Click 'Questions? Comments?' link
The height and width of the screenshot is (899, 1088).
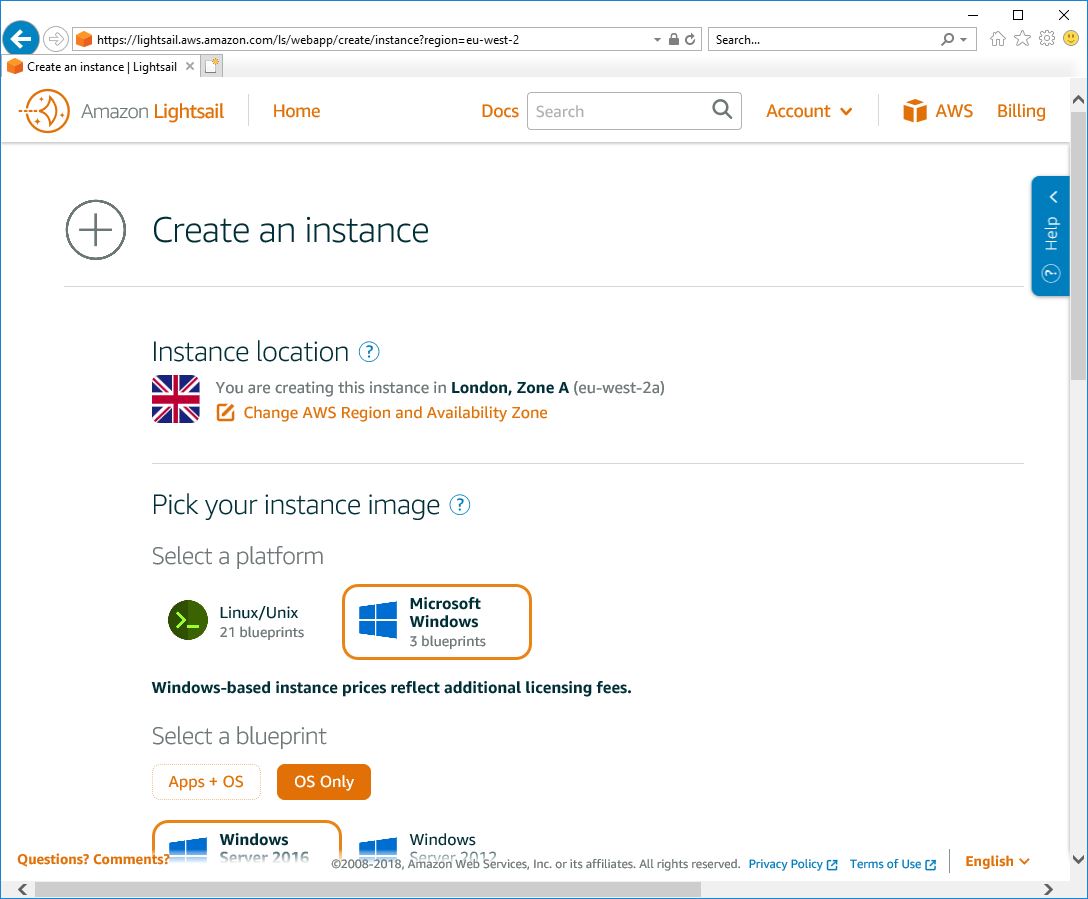tap(94, 859)
